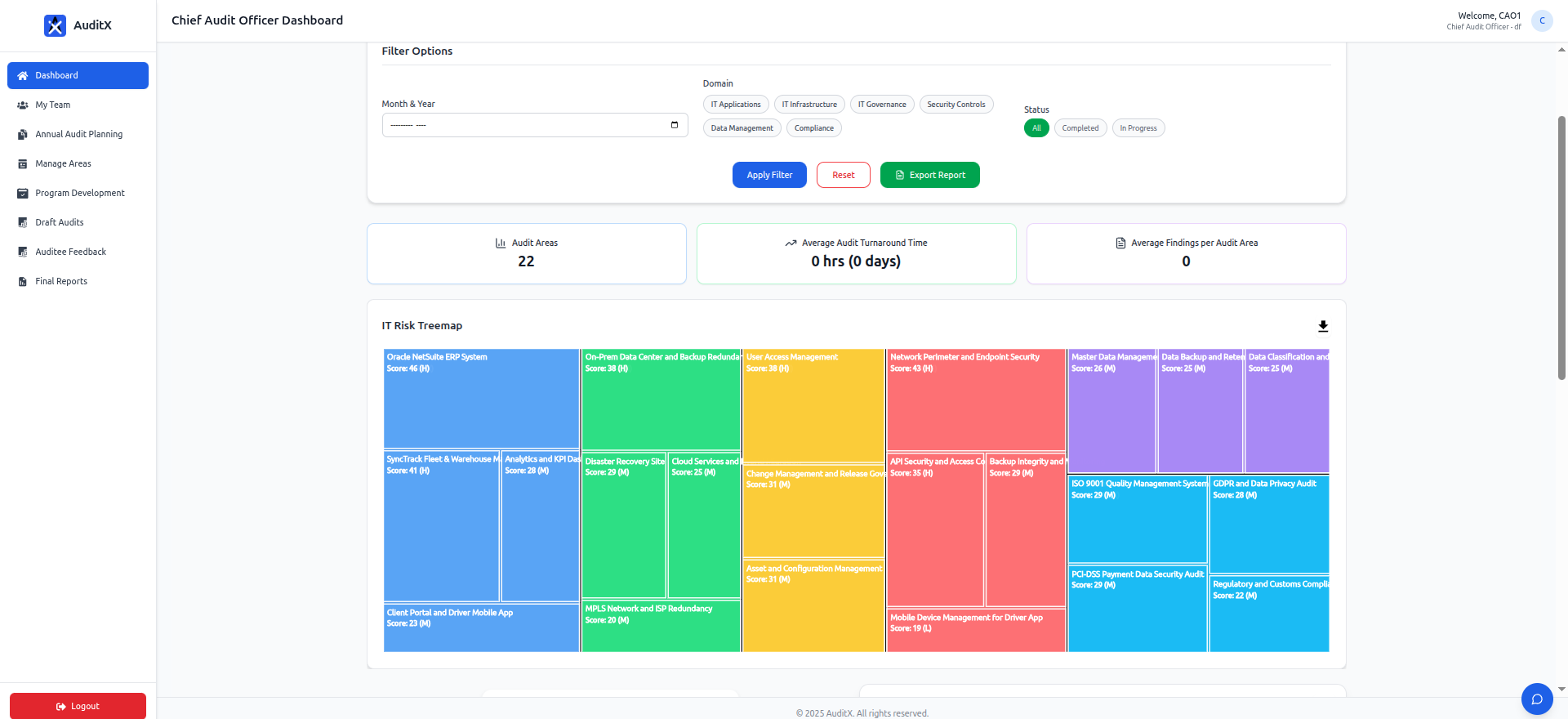Image resolution: width=1568 pixels, height=719 pixels.
Task: Click the Final Reports sidebar icon
Action: pyautogui.click(x=23, y=282)
